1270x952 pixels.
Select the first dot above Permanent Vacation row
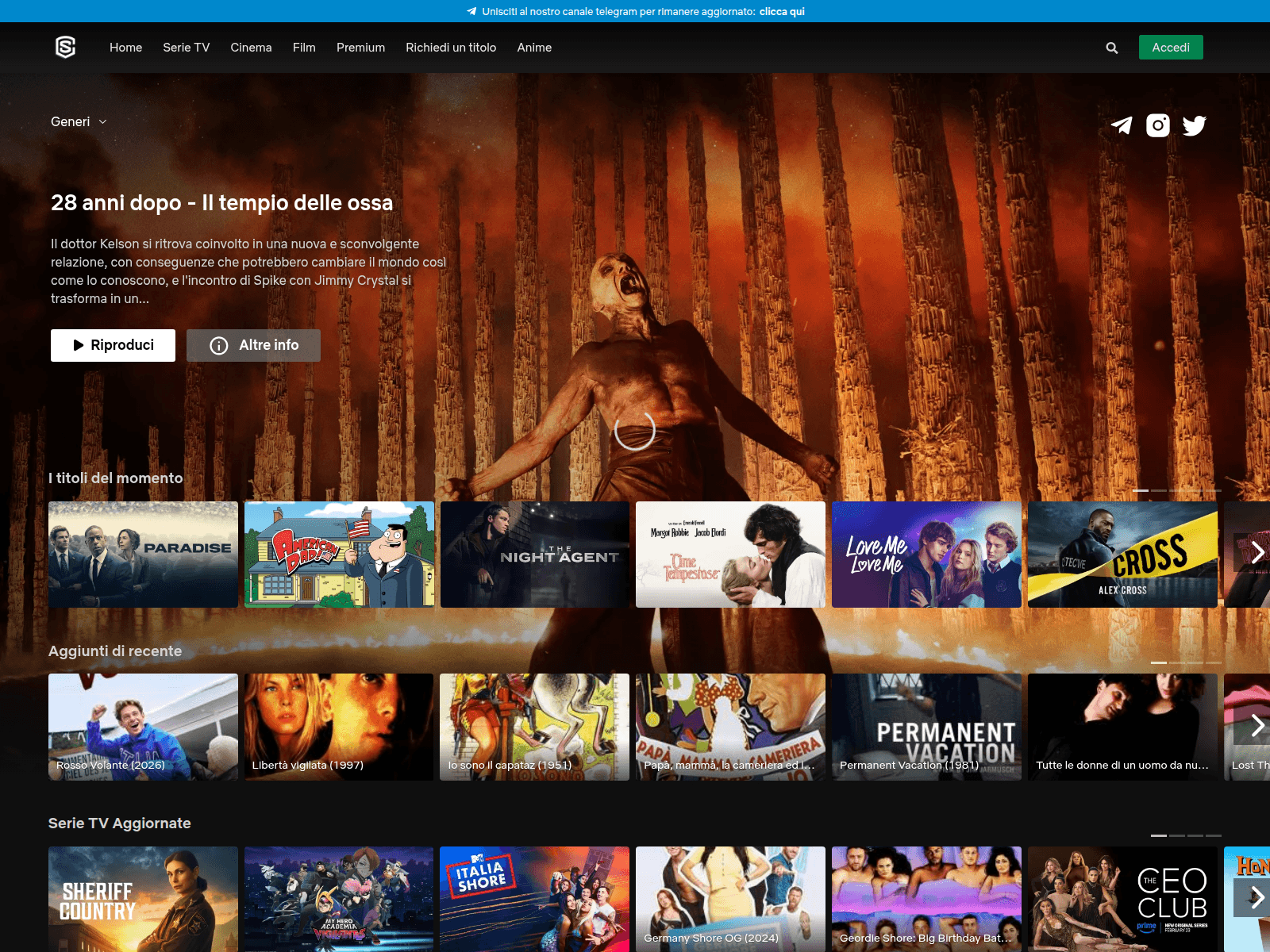(1157, 665)
